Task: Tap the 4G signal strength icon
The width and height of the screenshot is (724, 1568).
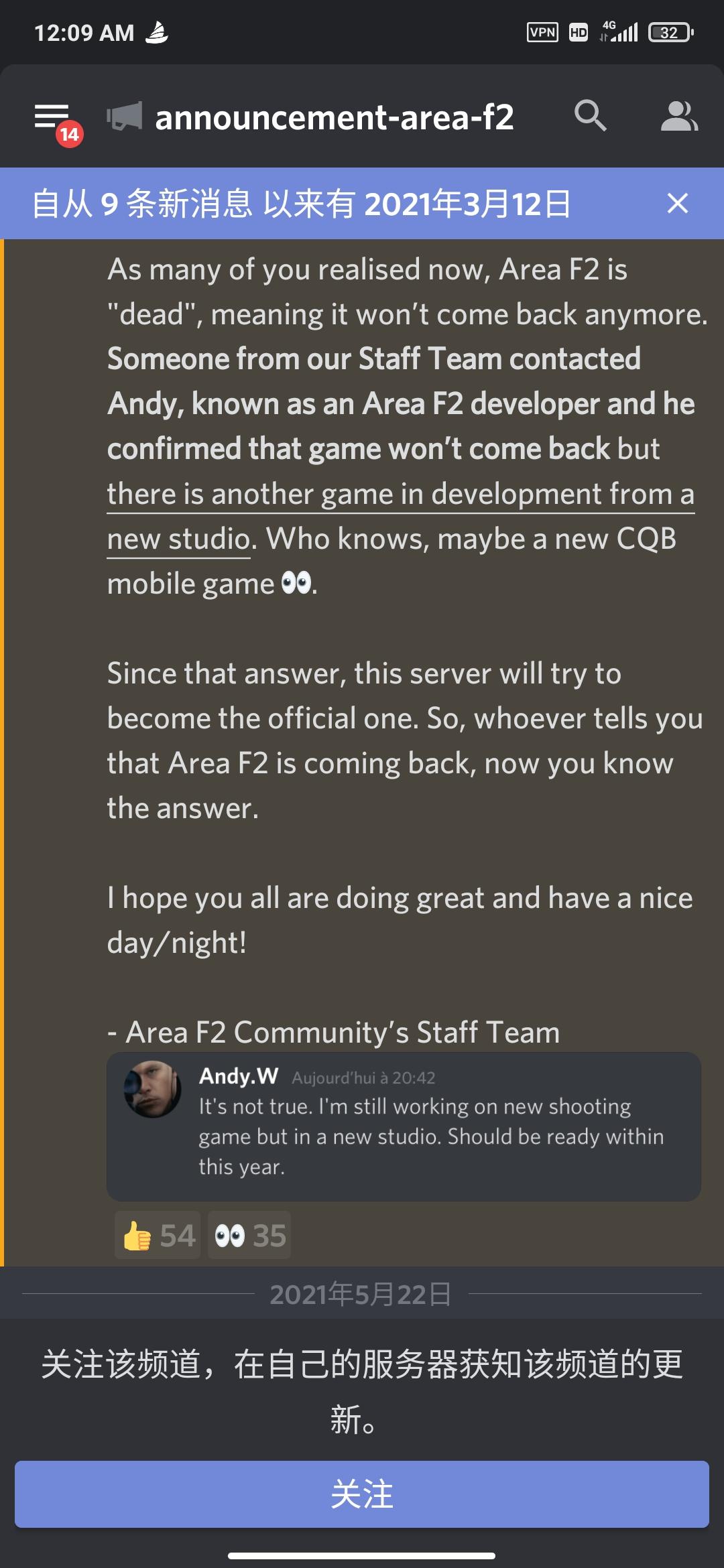Action: (x=619, y=31)
